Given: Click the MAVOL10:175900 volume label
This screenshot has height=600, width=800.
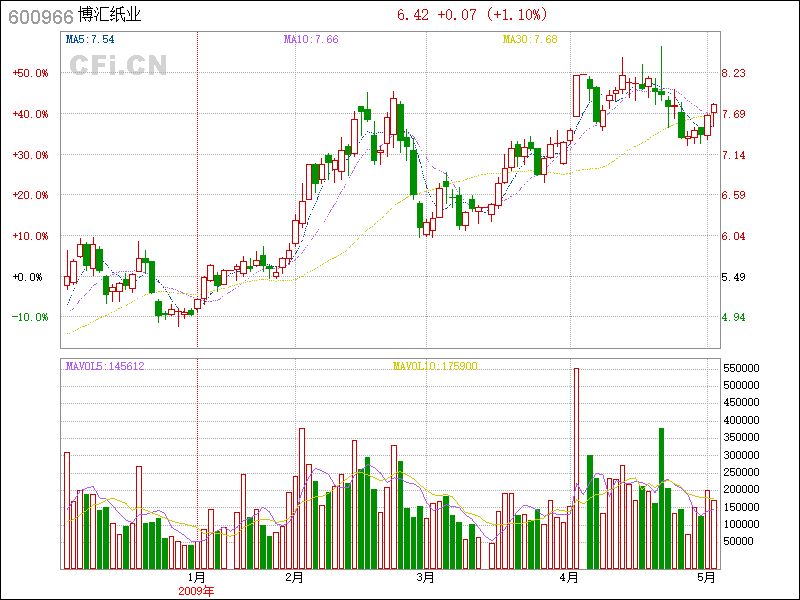Looking at the screenshot, I should [x=435, y=366].
